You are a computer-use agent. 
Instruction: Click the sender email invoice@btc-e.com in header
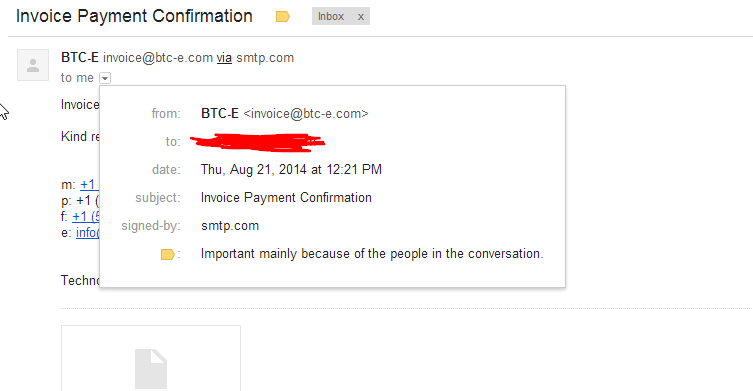click(158, 58)
